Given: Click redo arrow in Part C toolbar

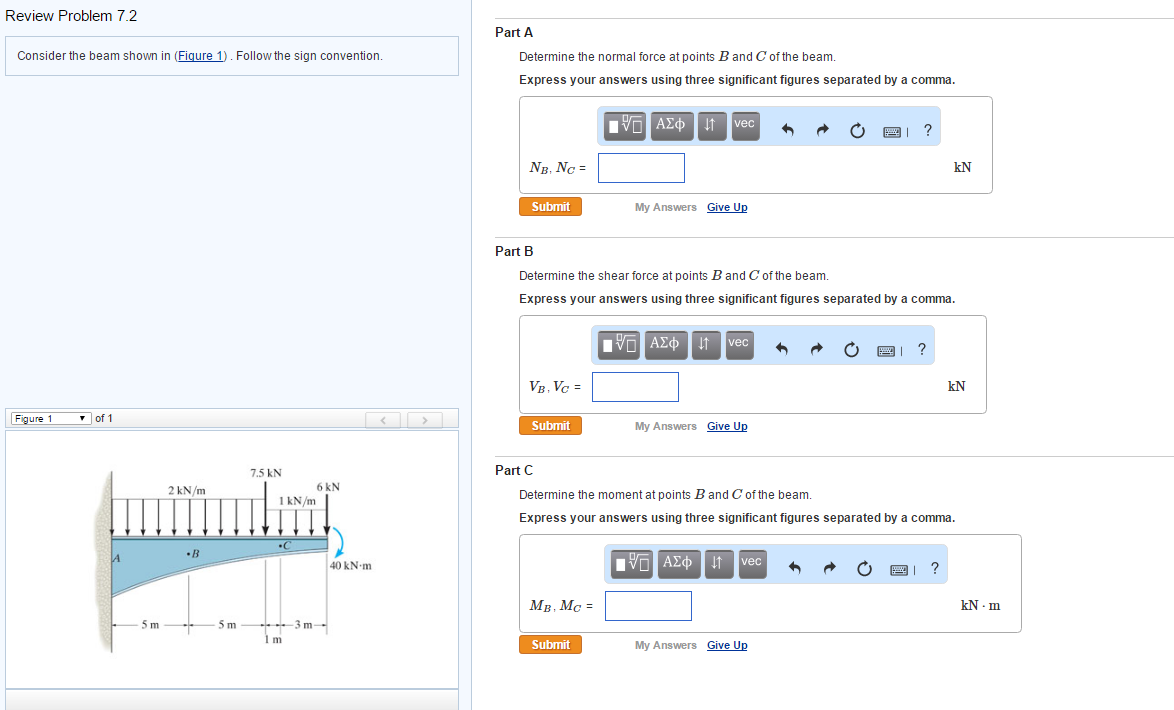Looking at the screenshot, I should click(829, 568).
